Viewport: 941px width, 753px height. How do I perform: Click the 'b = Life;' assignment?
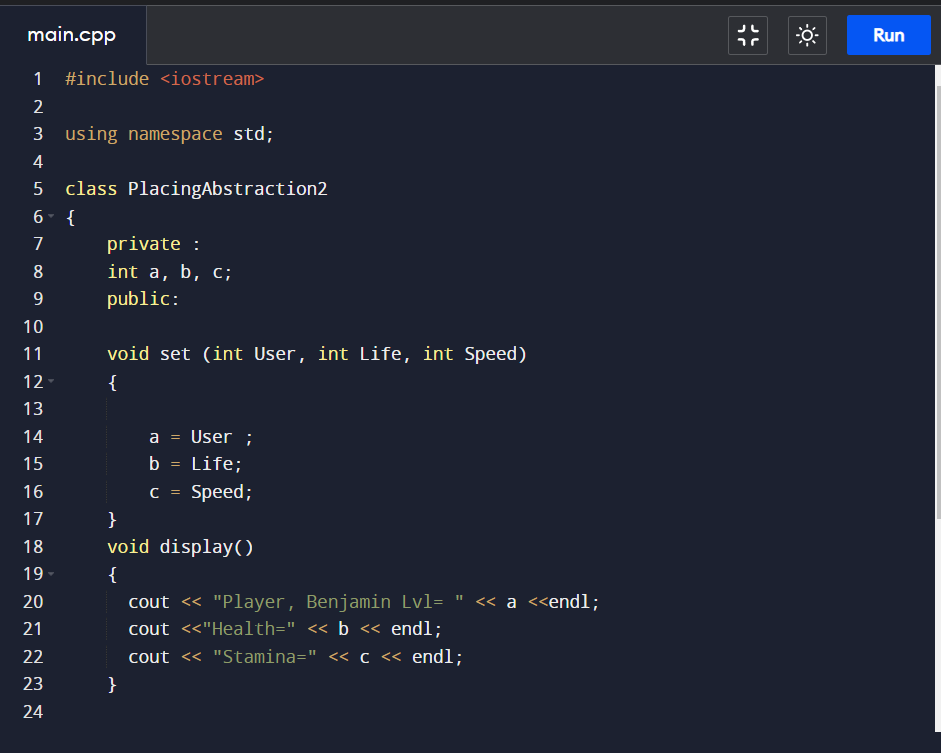(x=196, y=464)
